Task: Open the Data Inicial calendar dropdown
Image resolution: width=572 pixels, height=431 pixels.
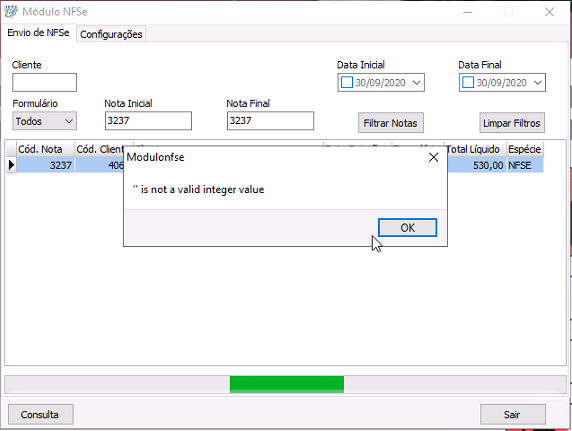Action: (x=417, y=82)
